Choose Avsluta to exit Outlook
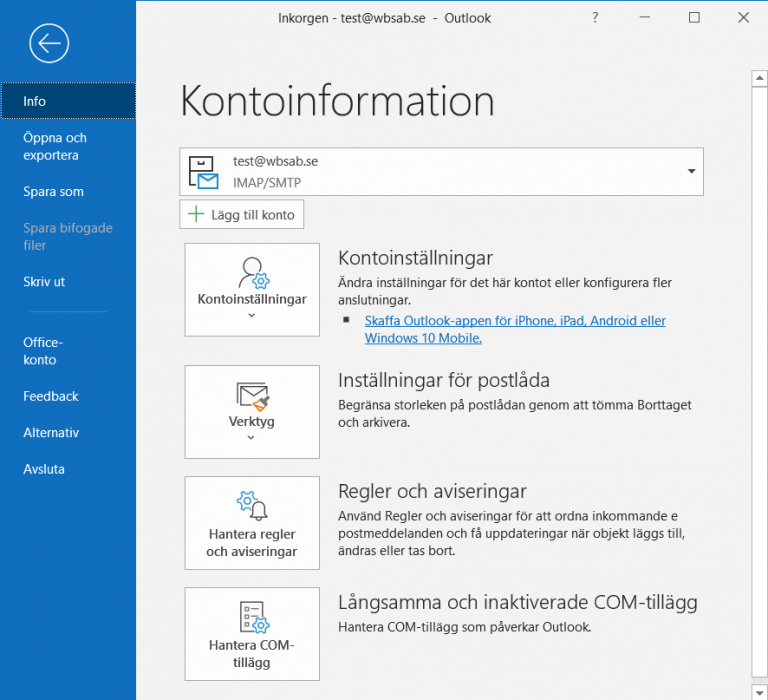The width and height of the screenshot is (768, 700). 44,469
